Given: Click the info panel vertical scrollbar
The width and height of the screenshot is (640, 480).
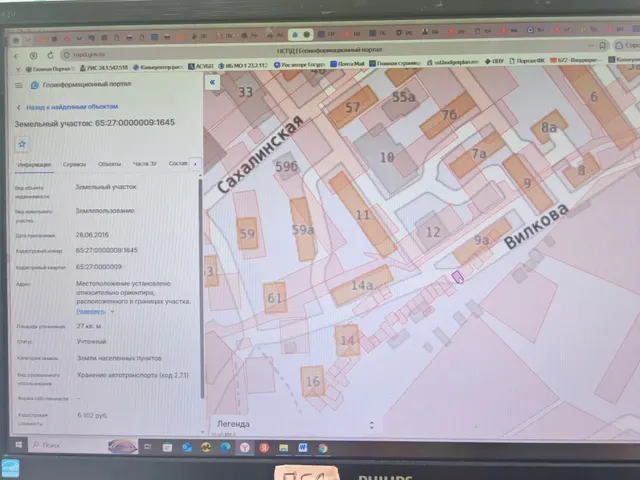Looking at the screenshot, I should (201, 287).
